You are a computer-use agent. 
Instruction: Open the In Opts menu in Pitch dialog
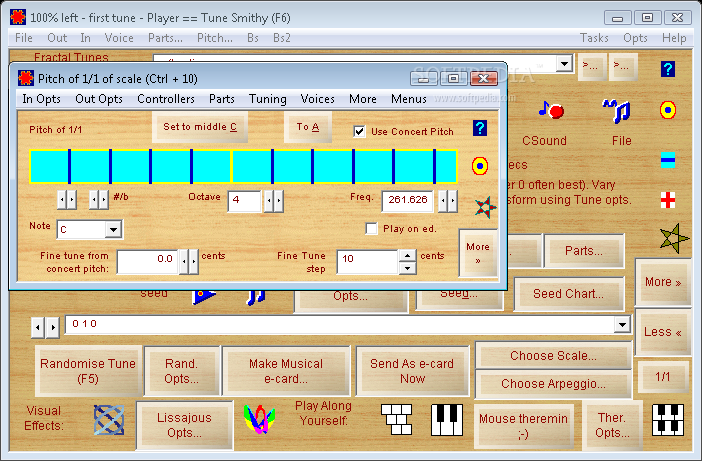click(x=41, y=99)
